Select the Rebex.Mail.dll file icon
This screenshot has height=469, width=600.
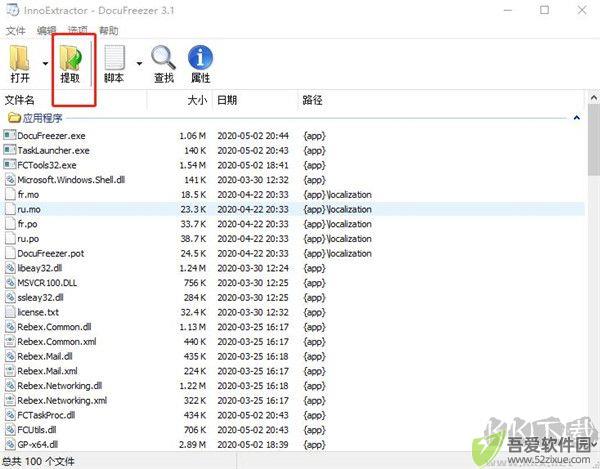coord(10,356)
